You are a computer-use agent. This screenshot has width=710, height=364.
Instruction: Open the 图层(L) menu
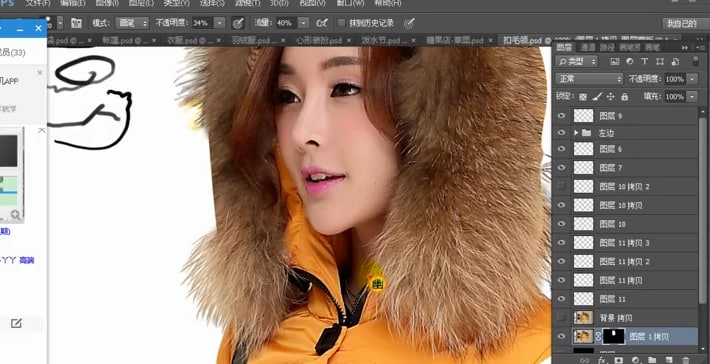141,4
